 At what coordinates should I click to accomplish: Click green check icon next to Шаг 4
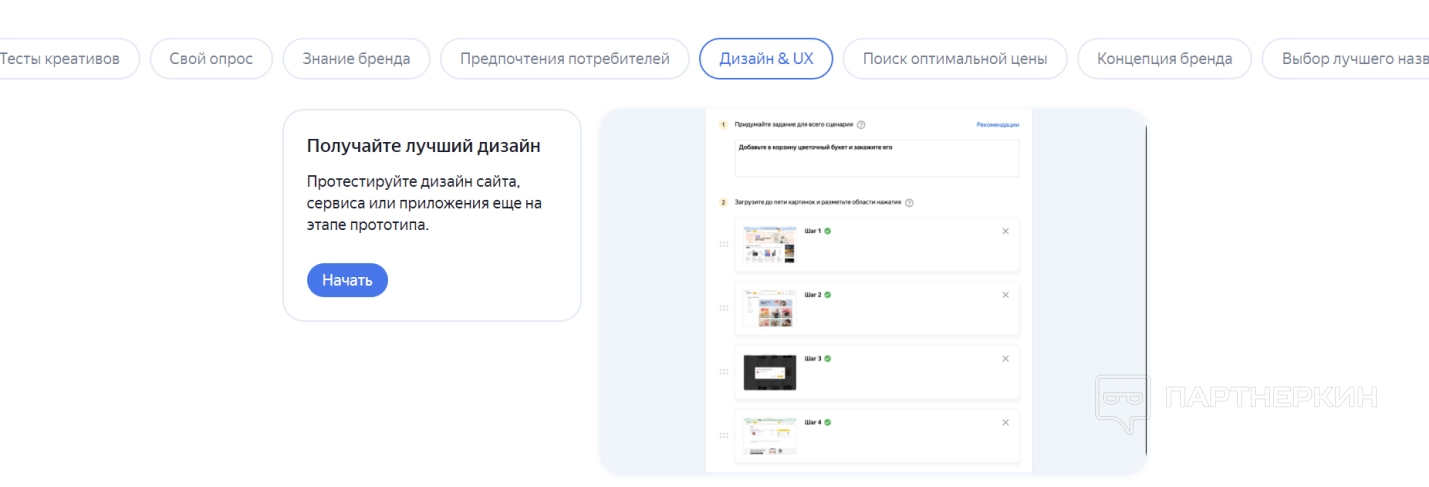(828, 422)
